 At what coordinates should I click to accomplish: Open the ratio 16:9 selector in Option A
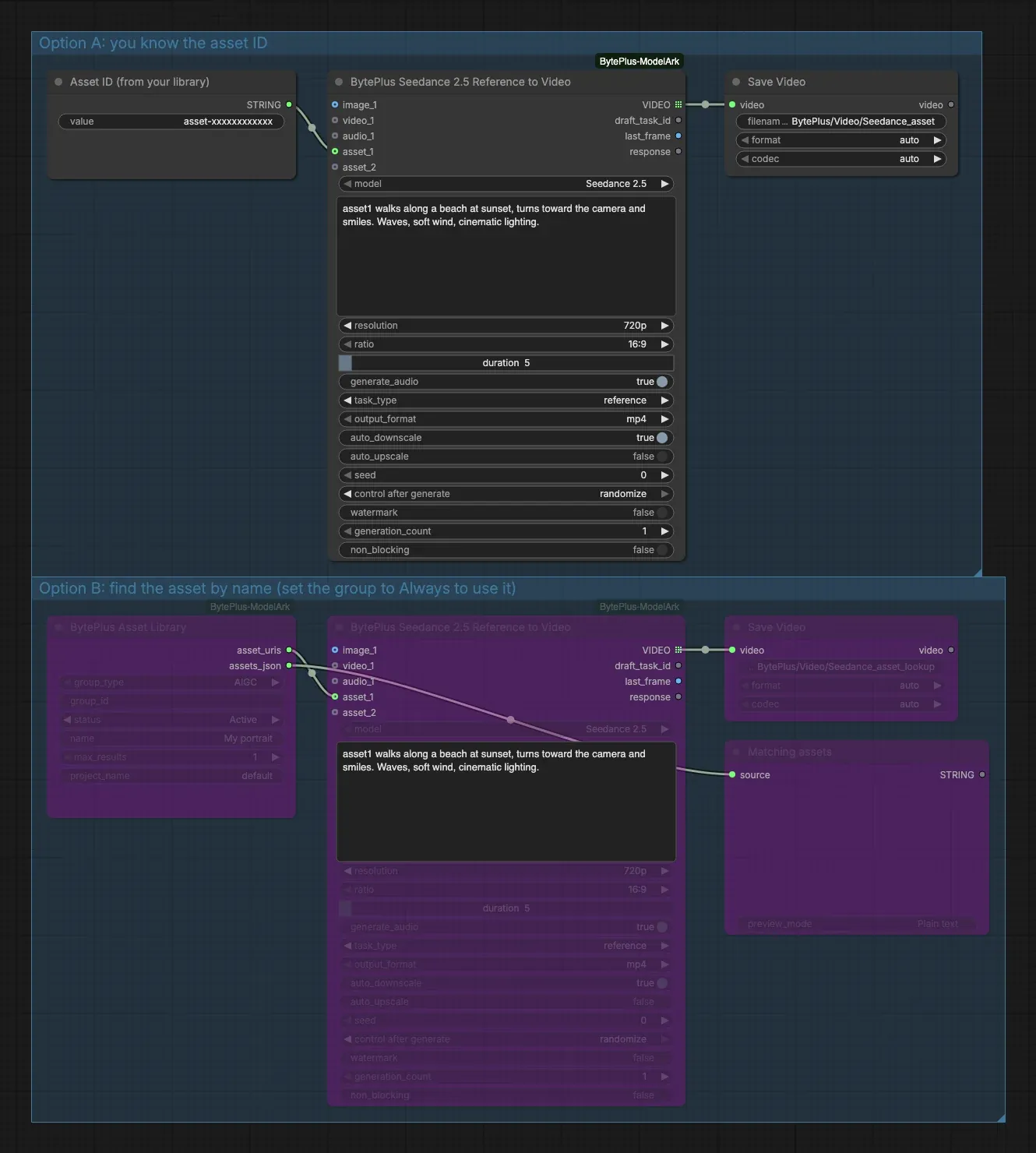click(506, 344)
